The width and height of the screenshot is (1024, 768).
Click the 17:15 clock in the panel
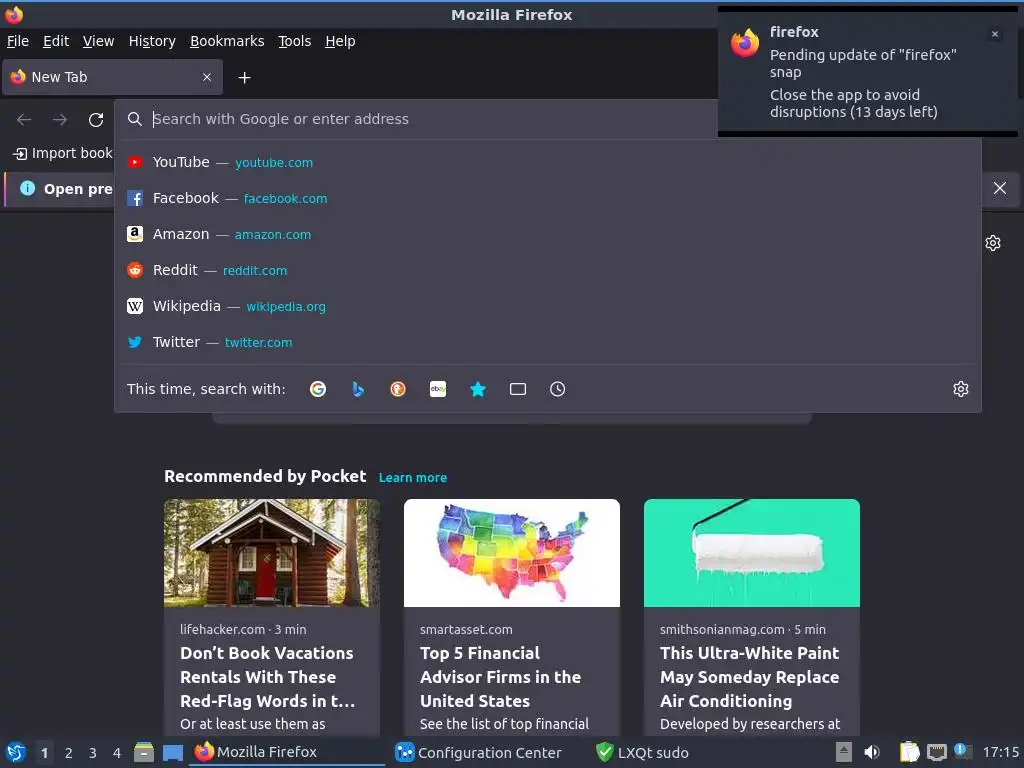pyautogui.click(x=1000, y=752)
